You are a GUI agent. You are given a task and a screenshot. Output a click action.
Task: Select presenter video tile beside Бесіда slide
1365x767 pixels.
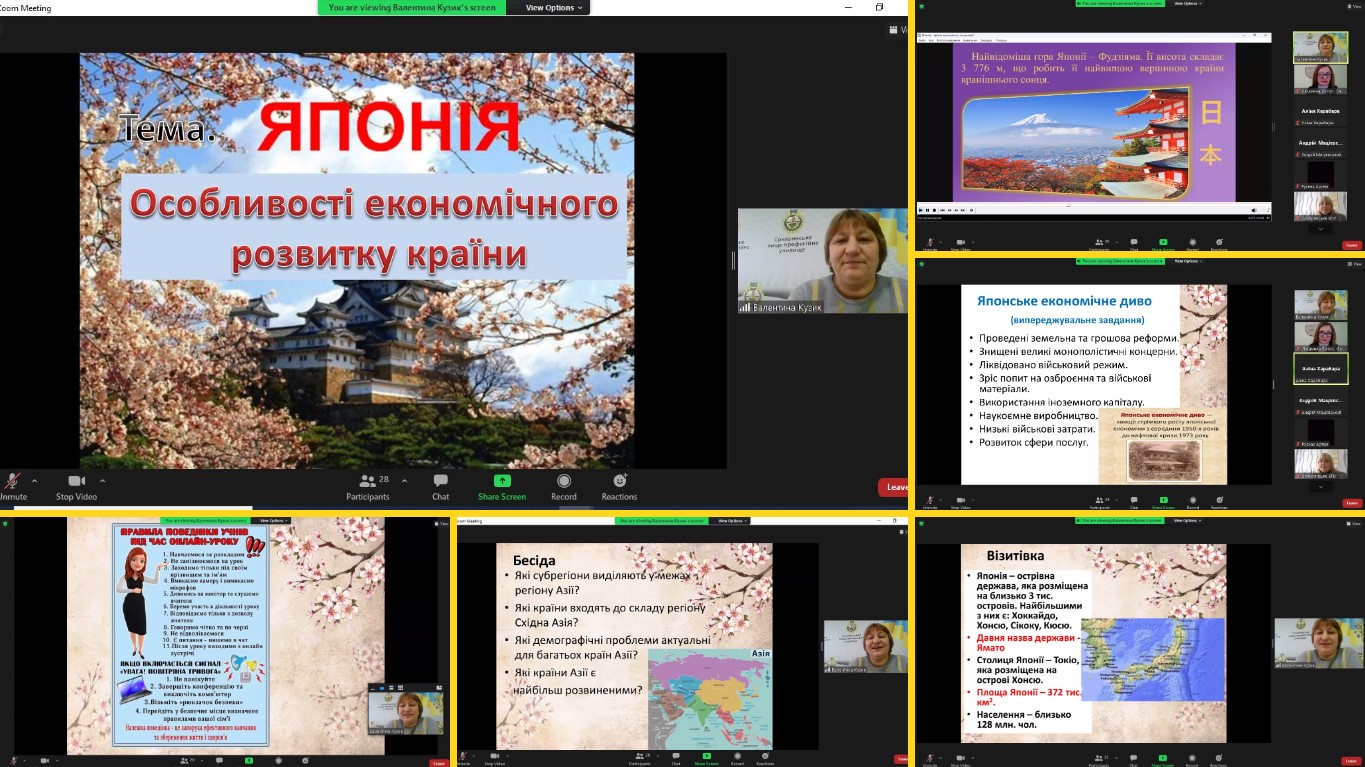click(x=865, y=646)
